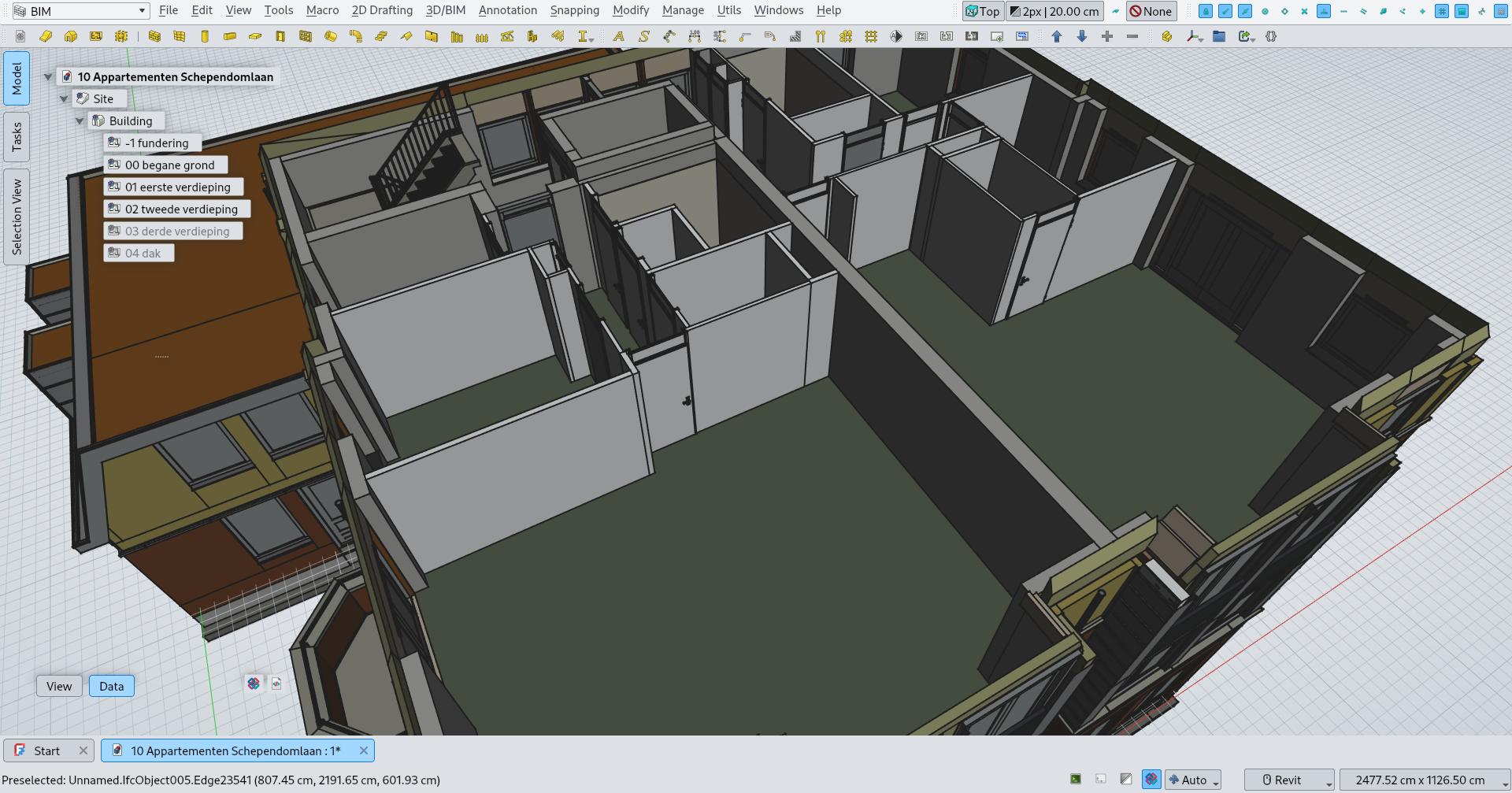
Task: Open the blue folder icon in the toolbar
Action: pyautogui.click(x=1219, y=36)
